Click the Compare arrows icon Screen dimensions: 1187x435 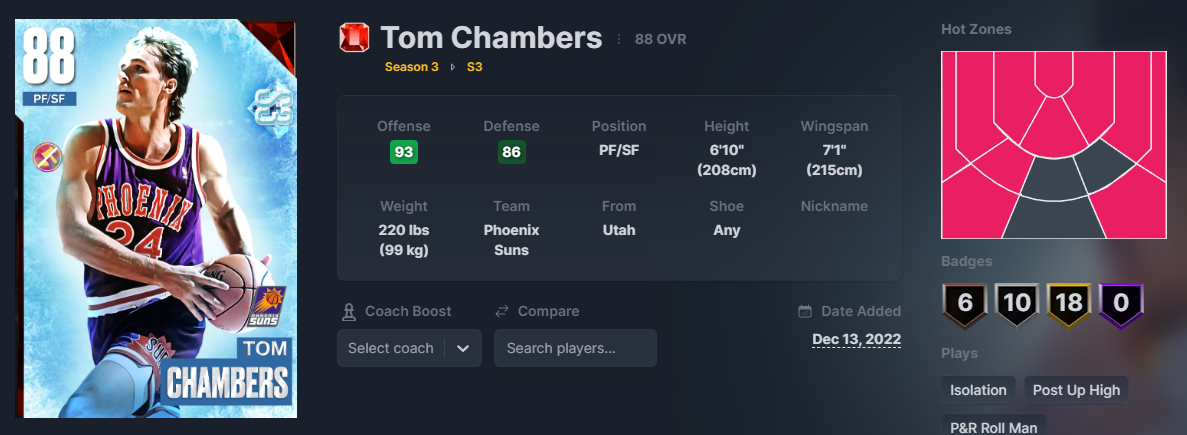[502, 311]
